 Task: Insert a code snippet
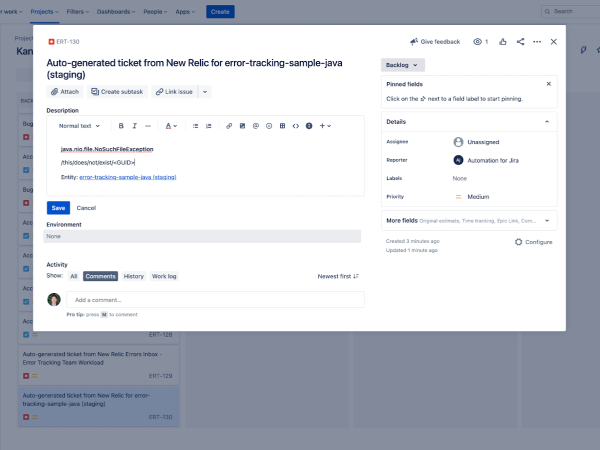point(296,126)
